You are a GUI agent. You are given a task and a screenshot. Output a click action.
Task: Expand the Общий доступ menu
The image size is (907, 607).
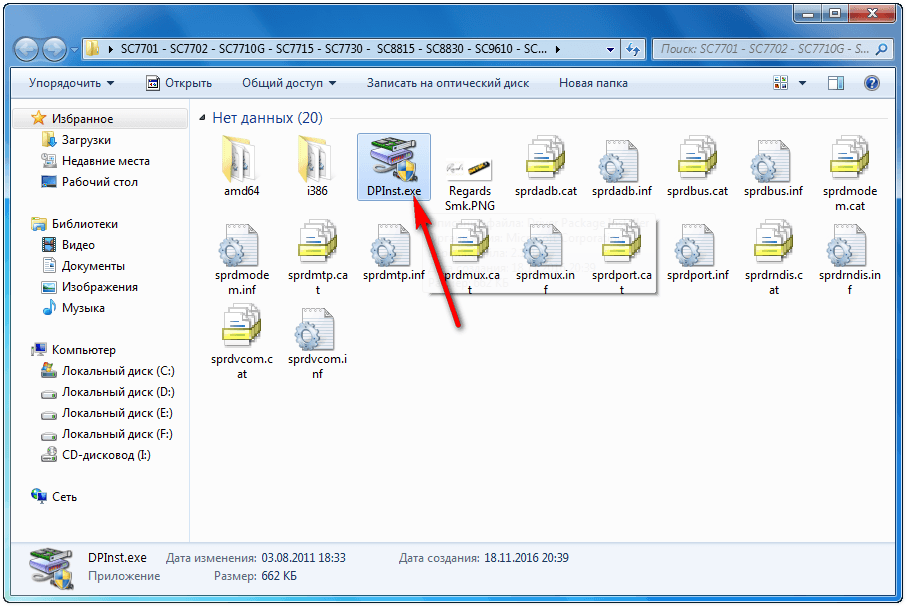(289, 83)
